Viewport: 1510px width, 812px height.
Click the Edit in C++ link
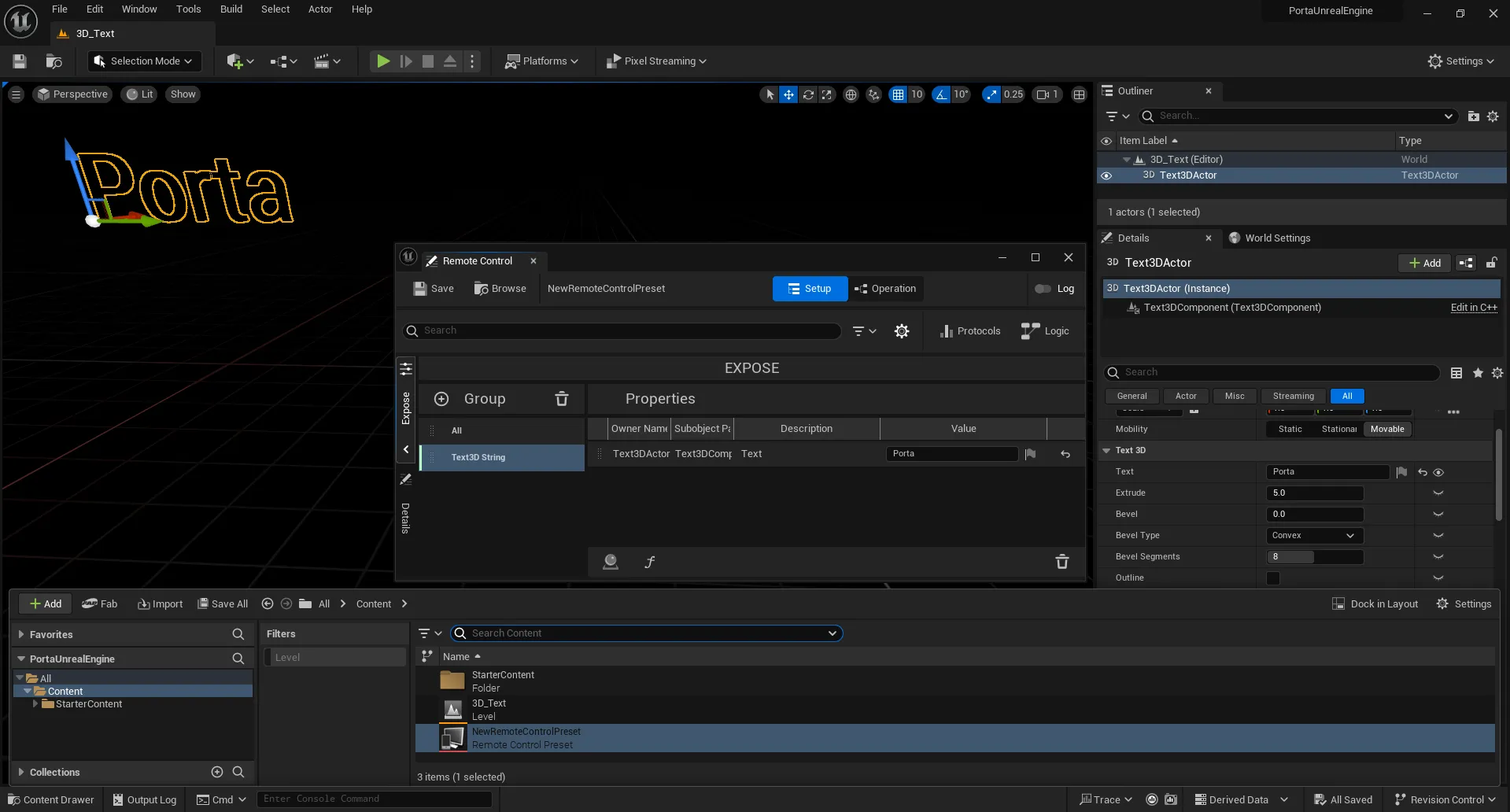(x=1473, y=308)
